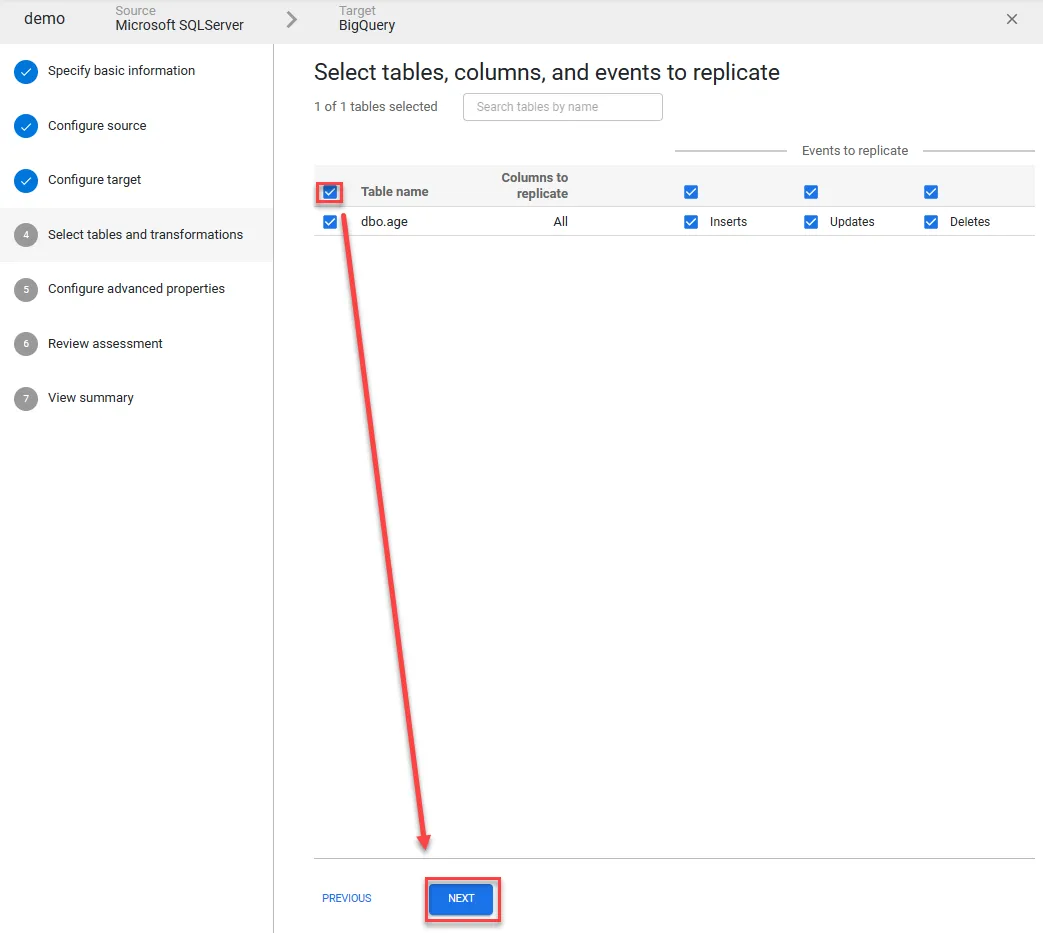
Task: Select tables and transformations step
Action: tap(145, 235)
